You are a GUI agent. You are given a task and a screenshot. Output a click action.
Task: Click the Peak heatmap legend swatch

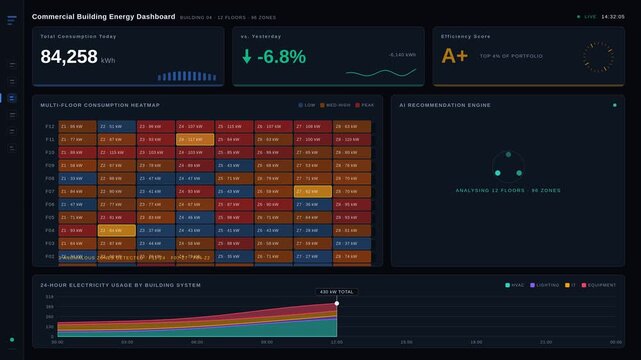[357, 105]
